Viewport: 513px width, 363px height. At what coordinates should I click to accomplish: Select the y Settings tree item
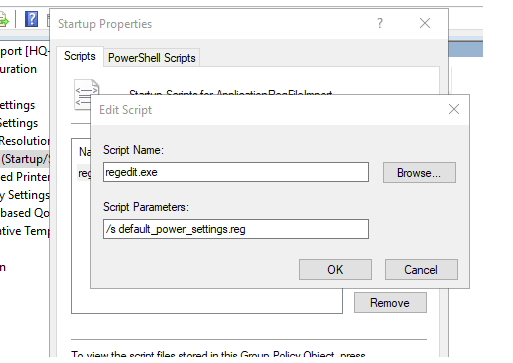pyautogui.click(x=25, y=195)
